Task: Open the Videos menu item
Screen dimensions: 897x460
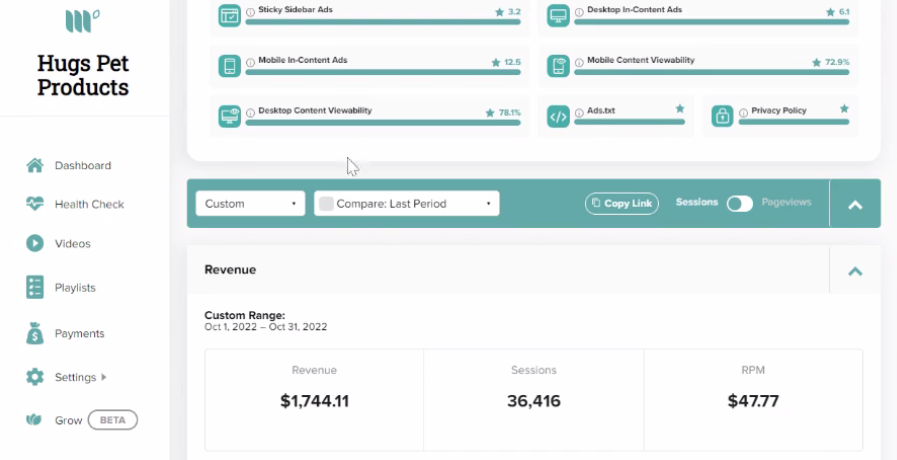Action: pyautogui.click(x=73, y=244)
